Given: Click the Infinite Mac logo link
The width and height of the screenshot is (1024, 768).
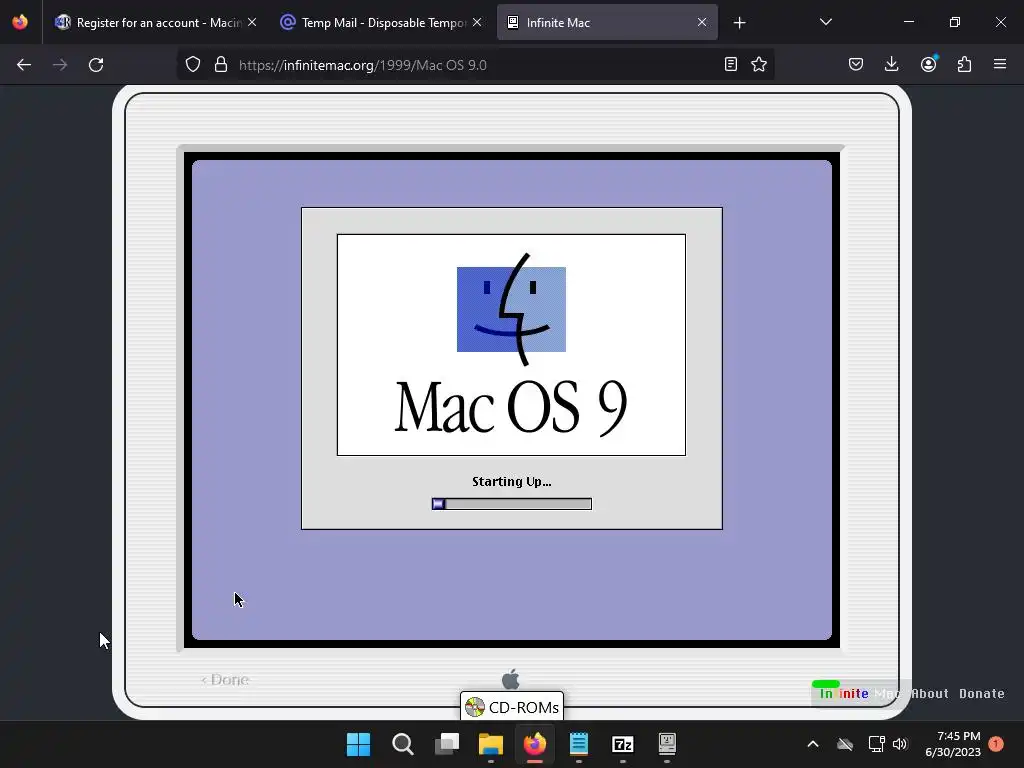Looking at the screenshot, I should tap(859, 692).
